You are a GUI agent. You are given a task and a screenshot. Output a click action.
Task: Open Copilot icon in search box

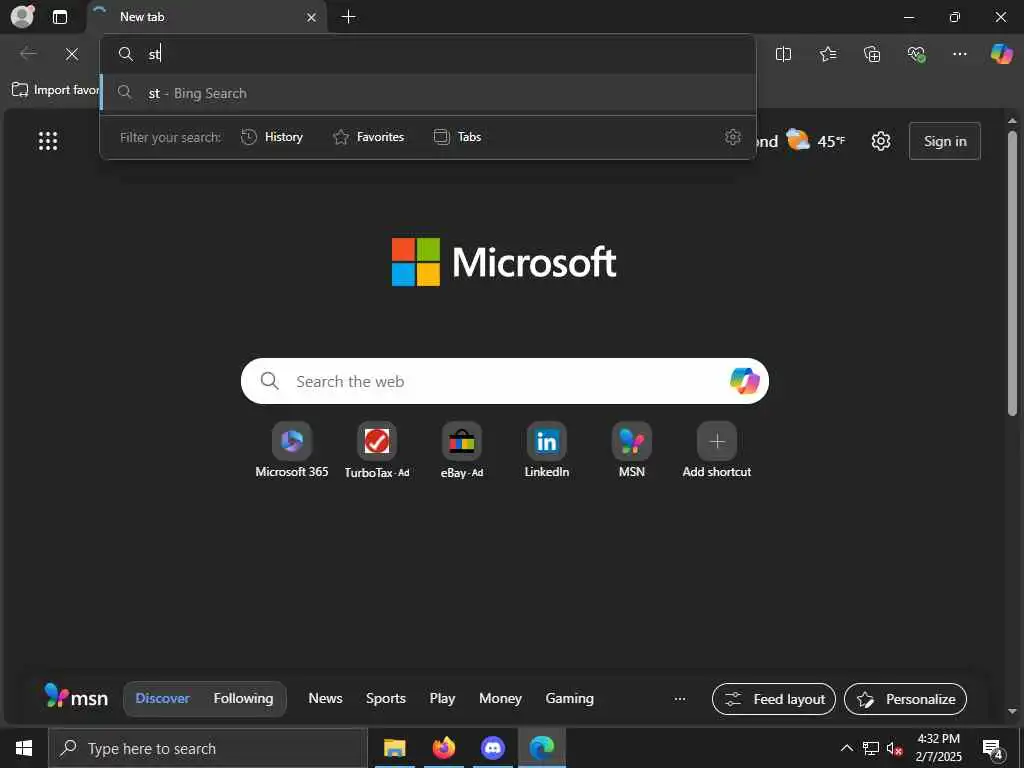[x=744, y=381]
